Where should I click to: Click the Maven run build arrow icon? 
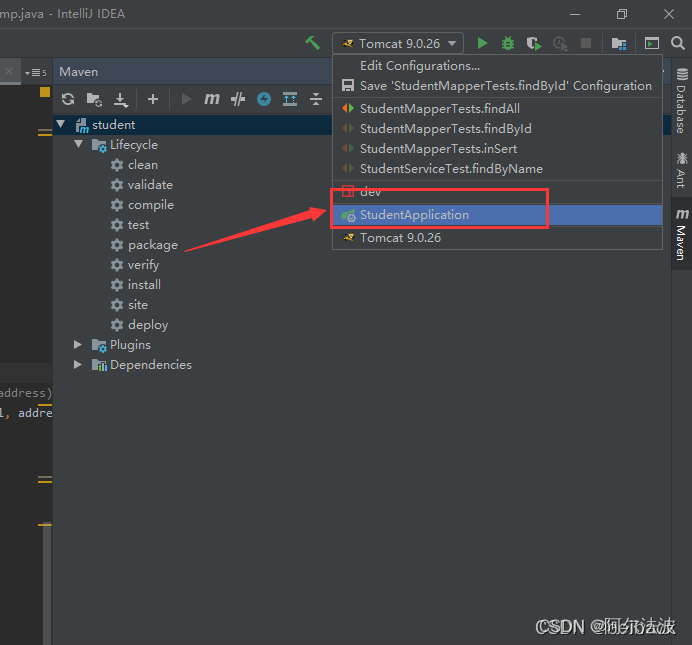point(186,99)
